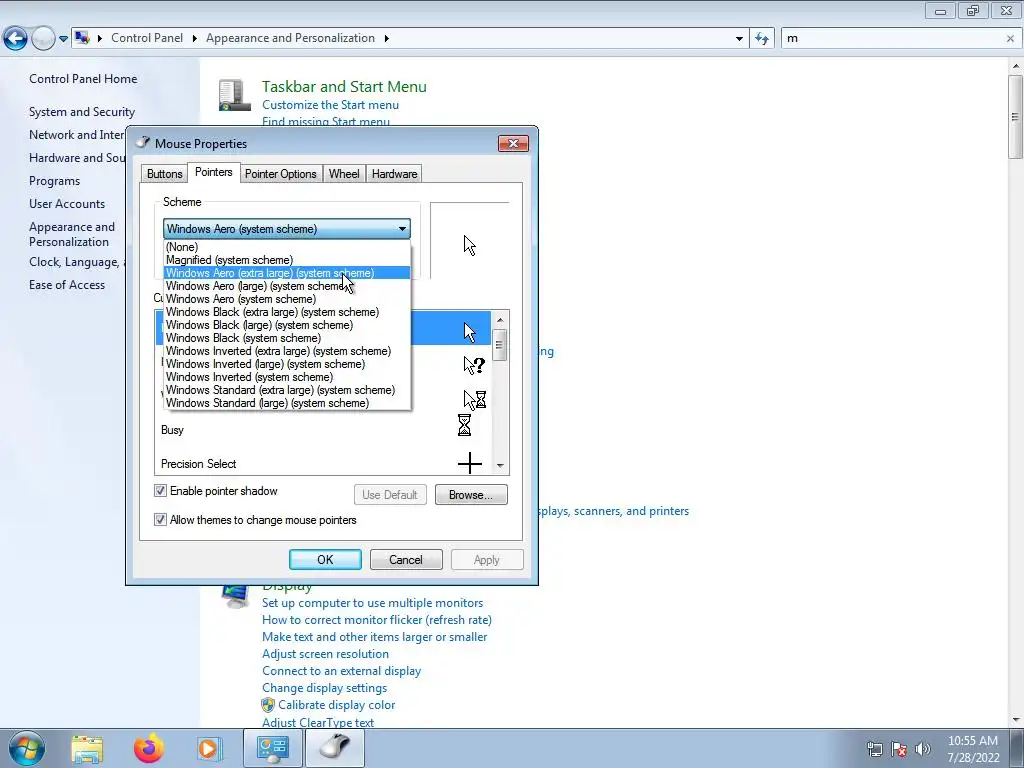Launch Firefox from the taskbar

(149, 748)
